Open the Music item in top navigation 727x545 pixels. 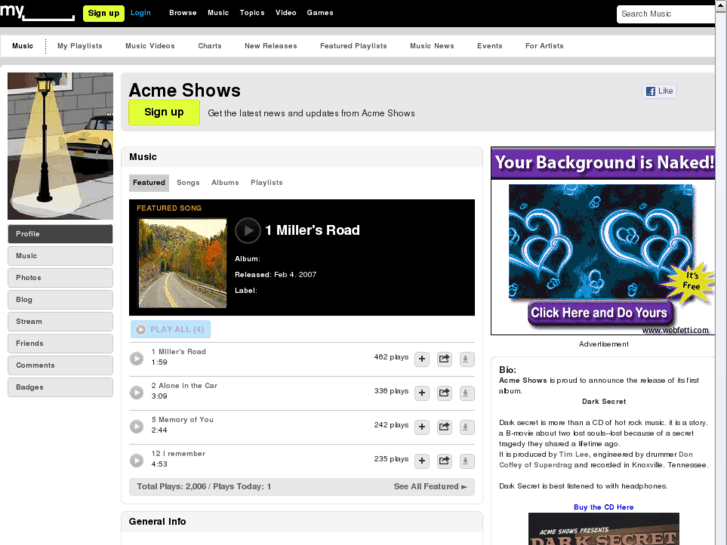tap(218, 13)
